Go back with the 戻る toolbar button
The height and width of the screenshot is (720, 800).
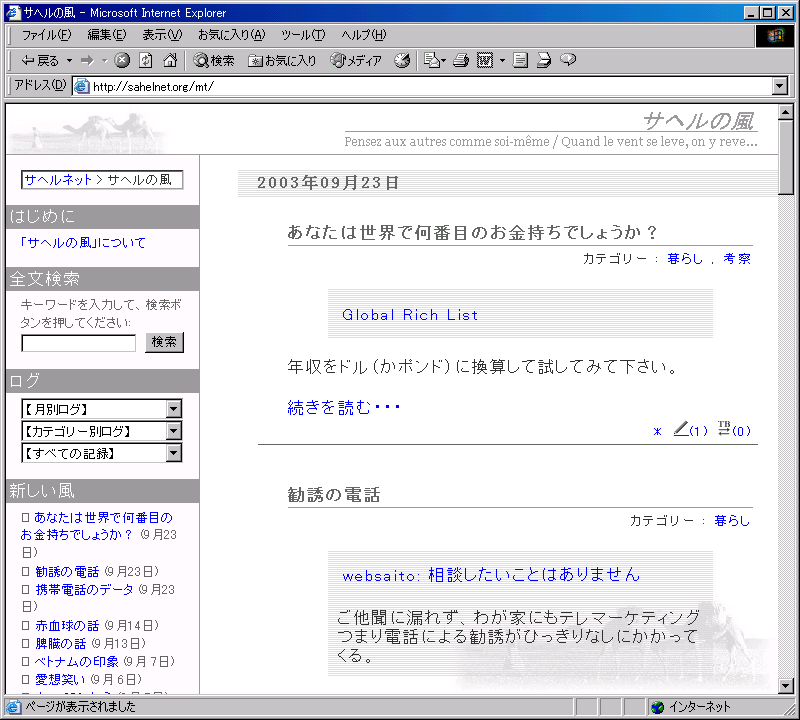pos(40,61)
